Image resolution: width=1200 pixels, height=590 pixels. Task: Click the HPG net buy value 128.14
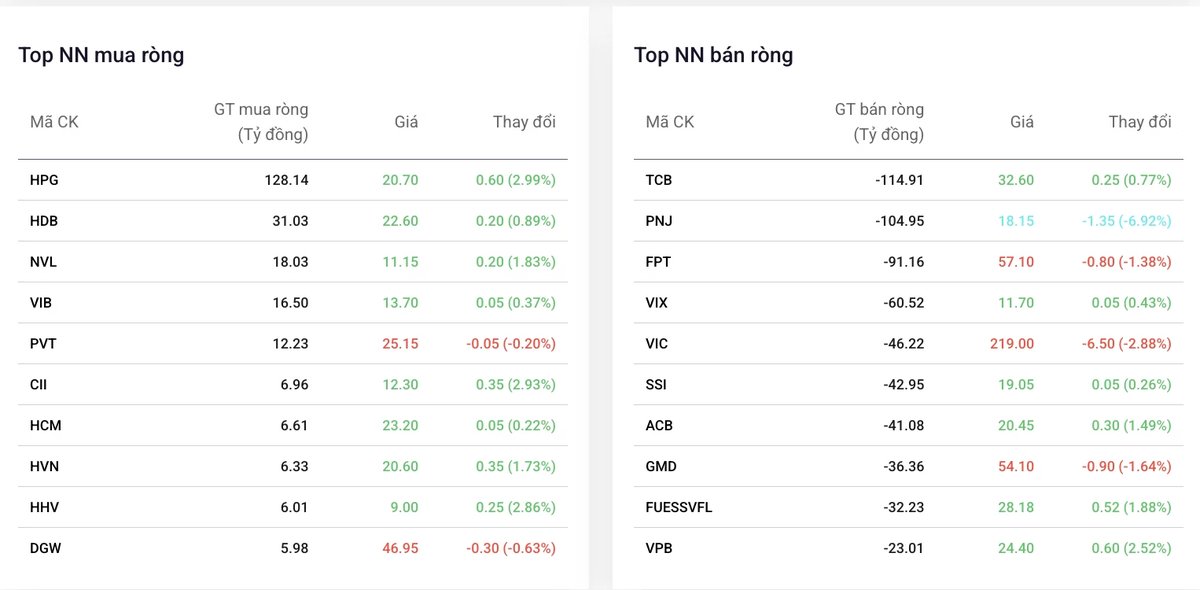click(286, 180)
